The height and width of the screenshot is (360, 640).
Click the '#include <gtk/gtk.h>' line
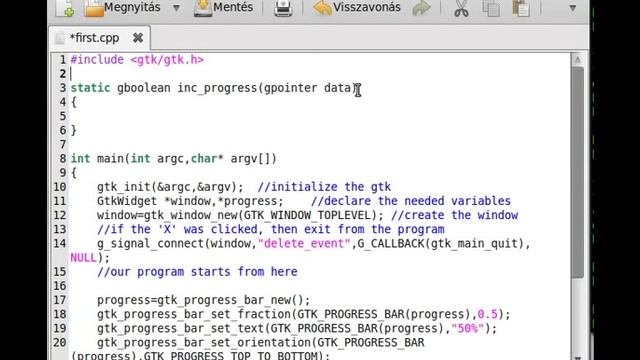(x=137, y=60)
